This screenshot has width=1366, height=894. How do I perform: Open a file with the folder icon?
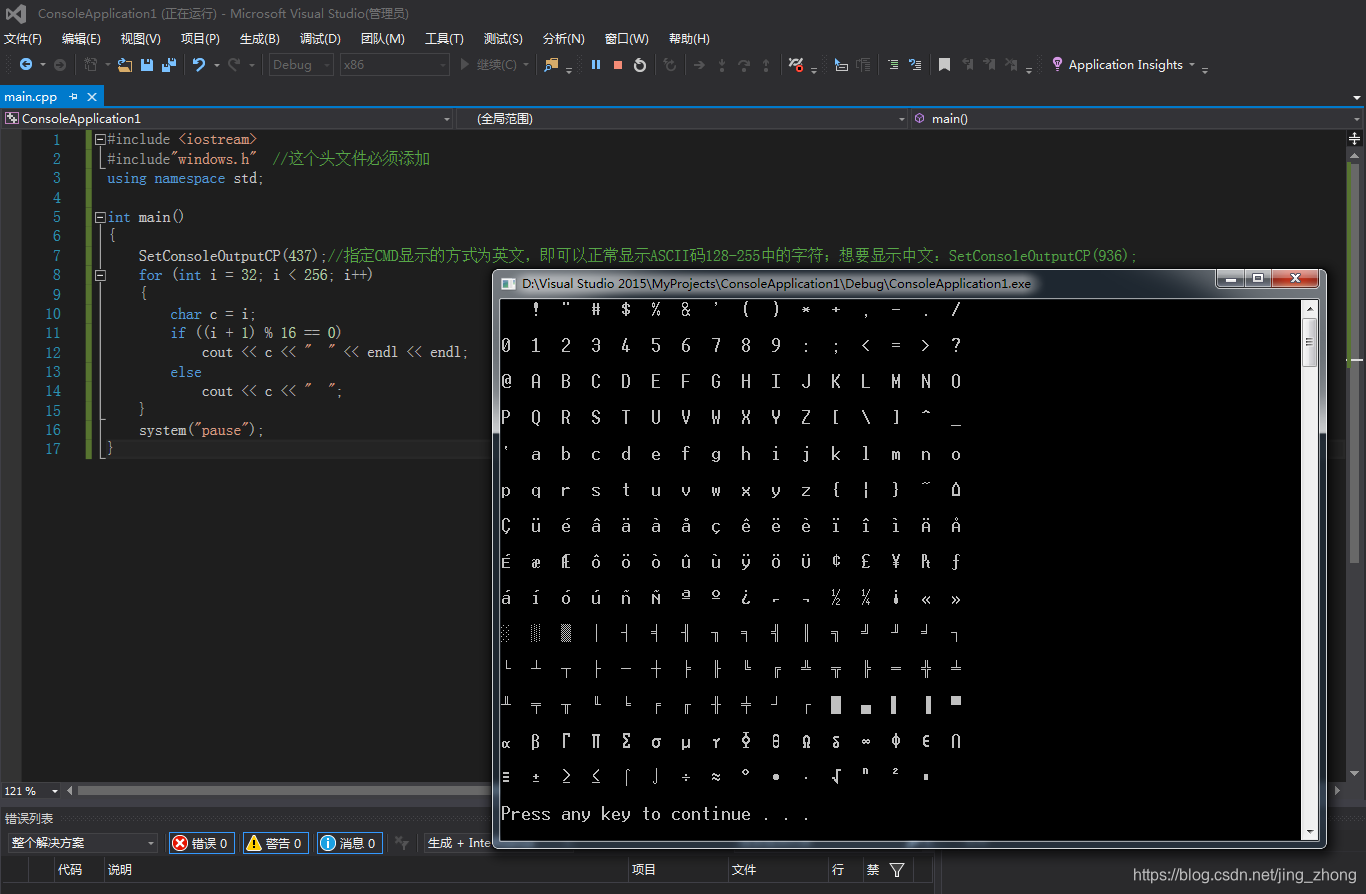125,65
